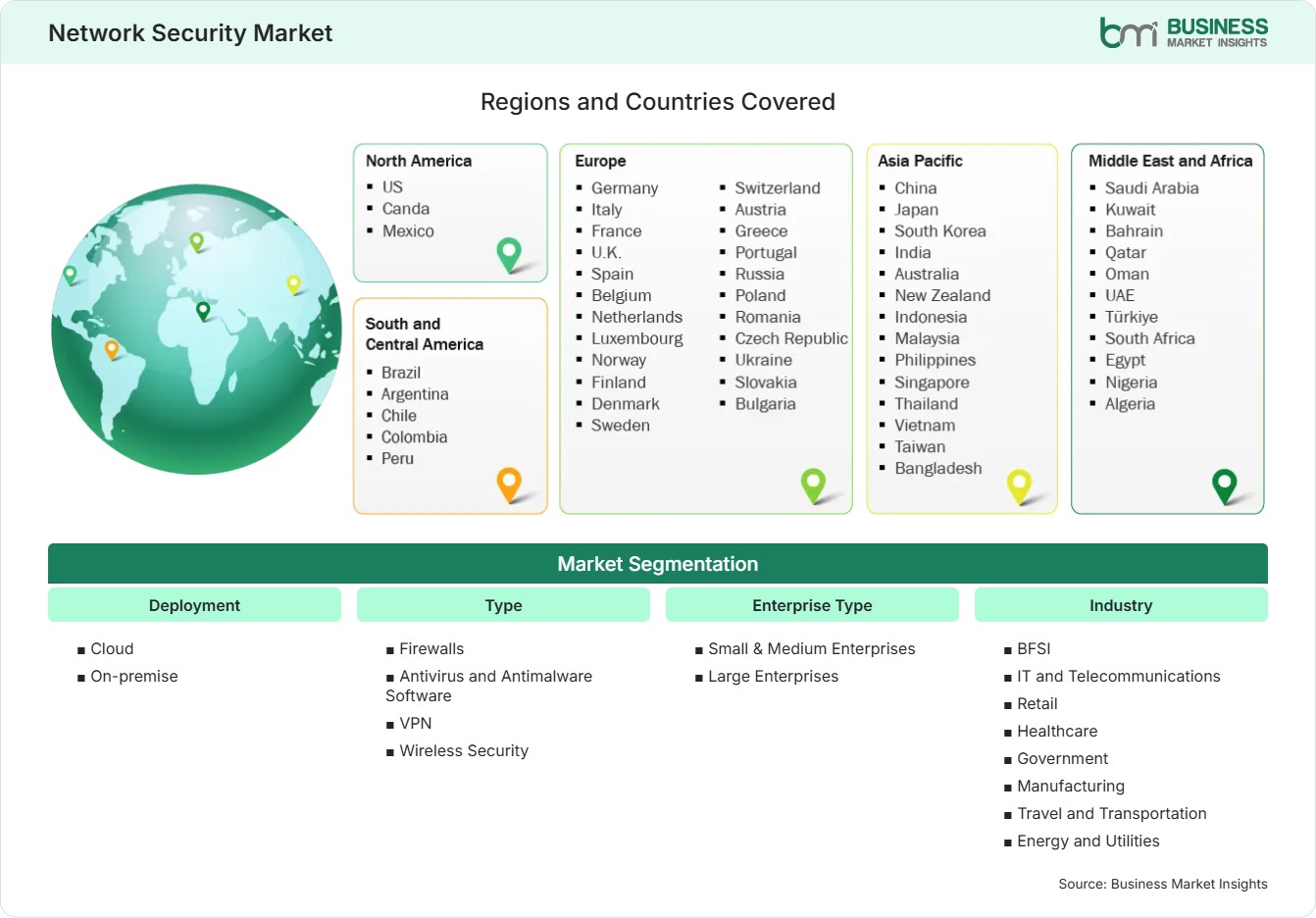
Task: Click Argentina in the country list
Action: [x=415, y=394]
